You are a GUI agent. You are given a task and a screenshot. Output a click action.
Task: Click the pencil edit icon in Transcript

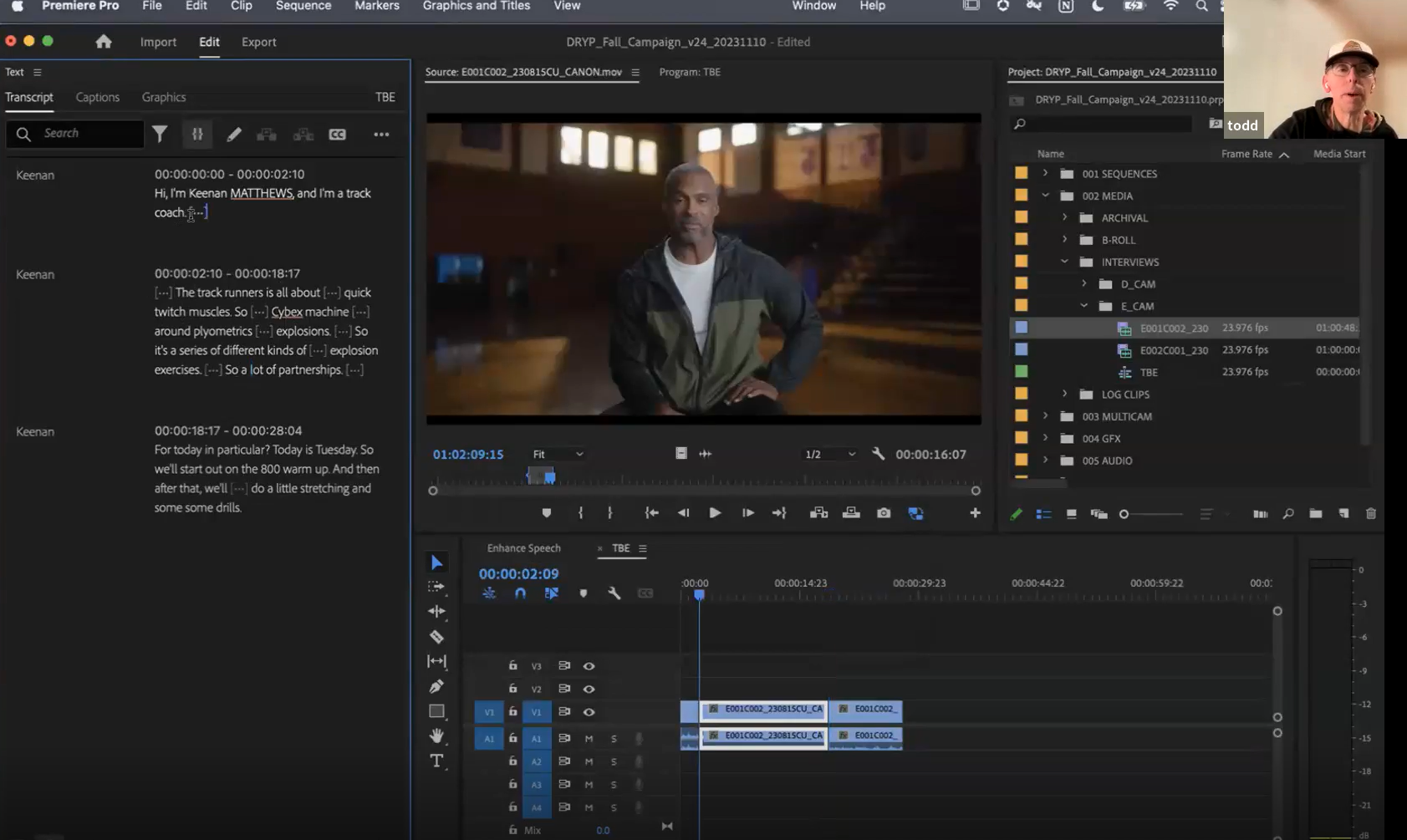pos(234,135)
